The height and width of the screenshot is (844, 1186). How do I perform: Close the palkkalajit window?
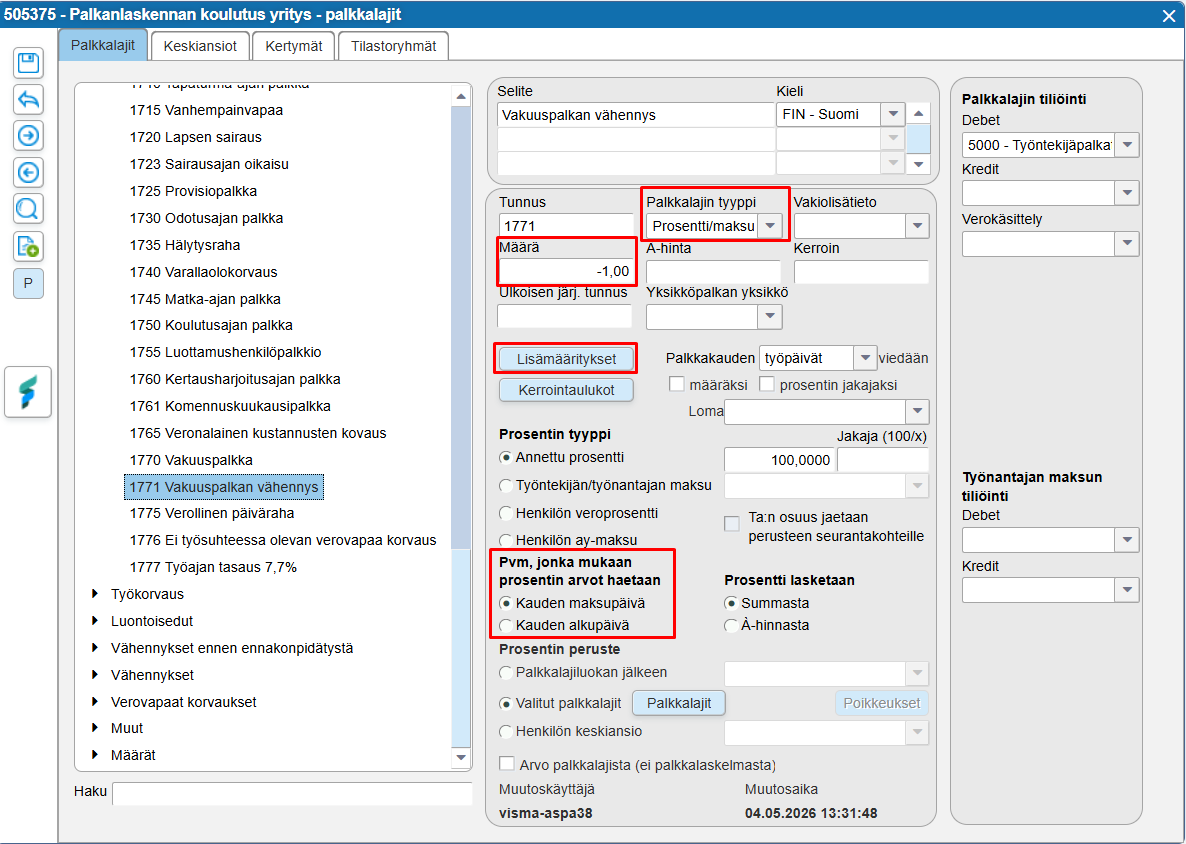coord(1169,15)
